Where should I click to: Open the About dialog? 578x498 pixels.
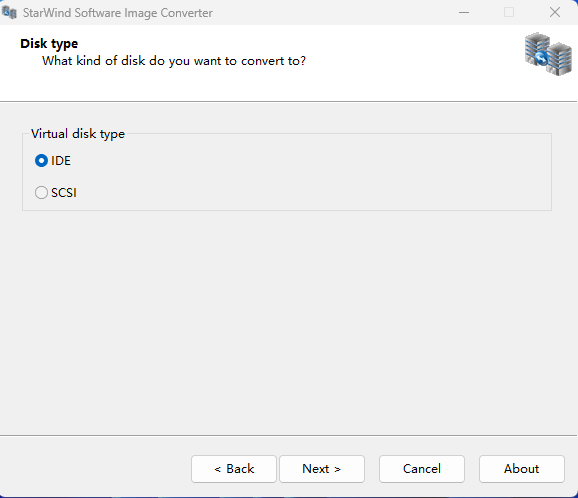coord(522,469)
